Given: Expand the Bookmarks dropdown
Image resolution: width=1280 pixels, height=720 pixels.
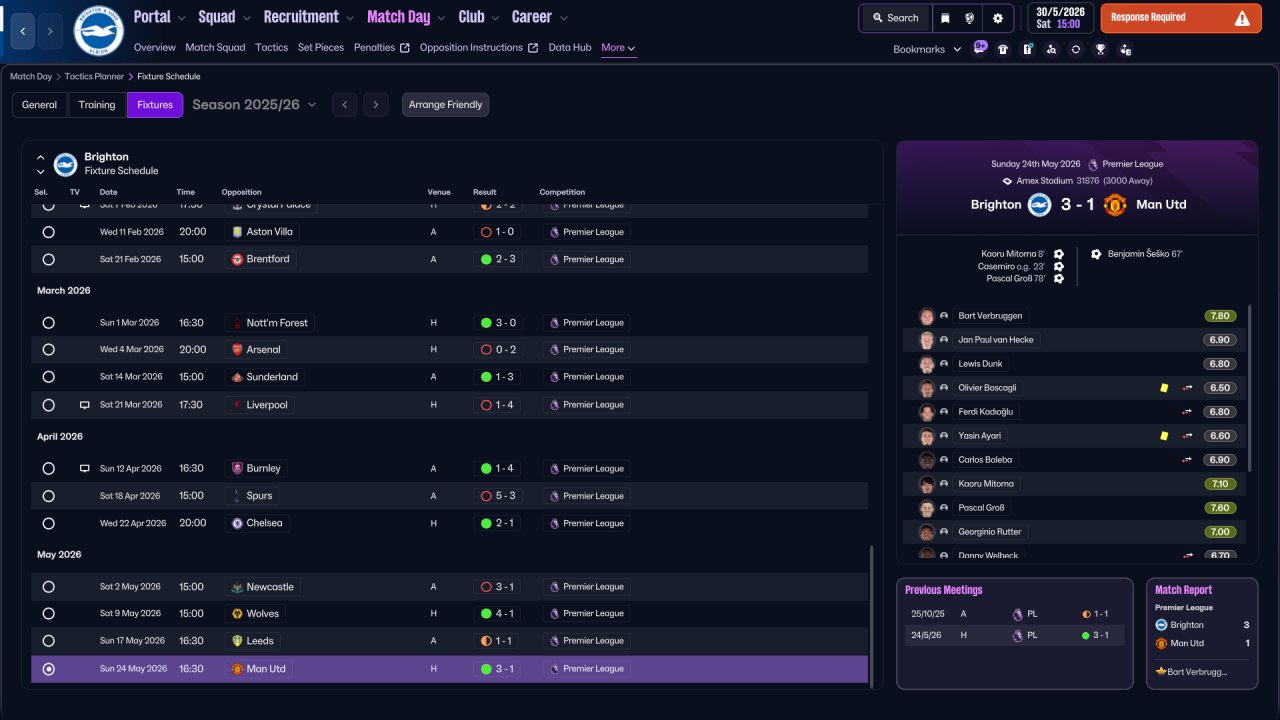Looking at the screenshot, I should 927,49.
